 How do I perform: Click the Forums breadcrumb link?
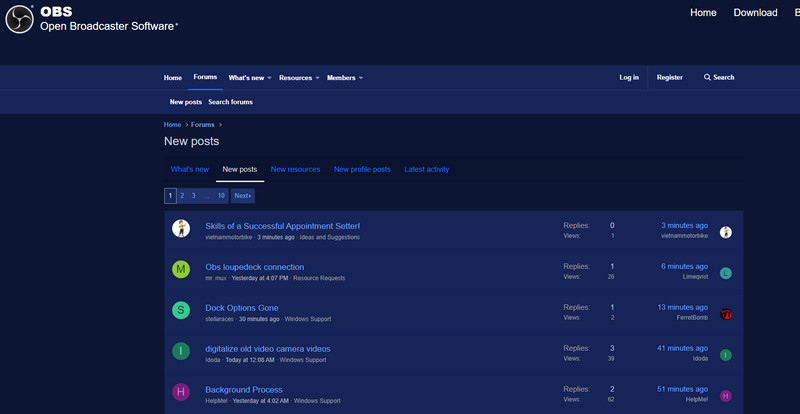(203, 125)
